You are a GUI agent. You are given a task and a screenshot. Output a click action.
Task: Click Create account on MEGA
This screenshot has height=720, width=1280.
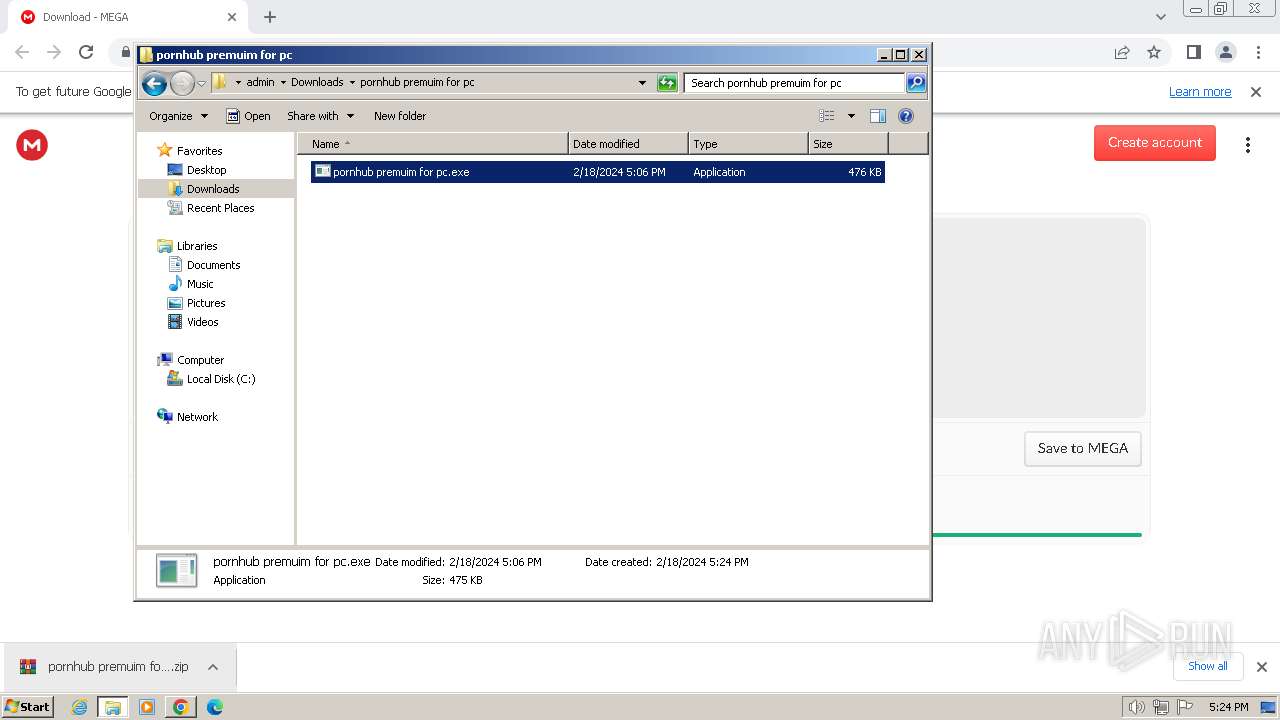1155,143
